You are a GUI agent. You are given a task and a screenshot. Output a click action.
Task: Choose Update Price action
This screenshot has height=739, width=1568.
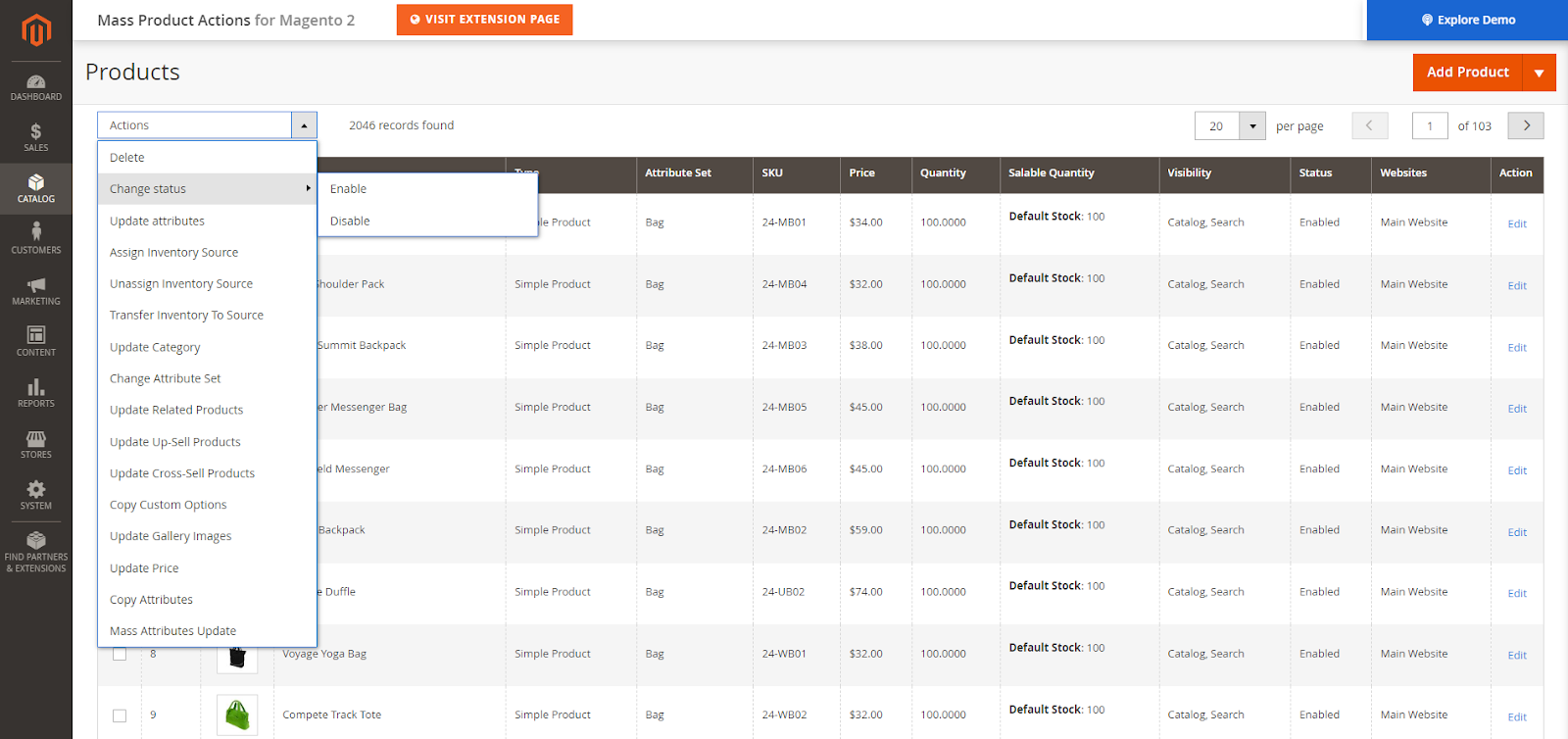[x=207, y=568]
